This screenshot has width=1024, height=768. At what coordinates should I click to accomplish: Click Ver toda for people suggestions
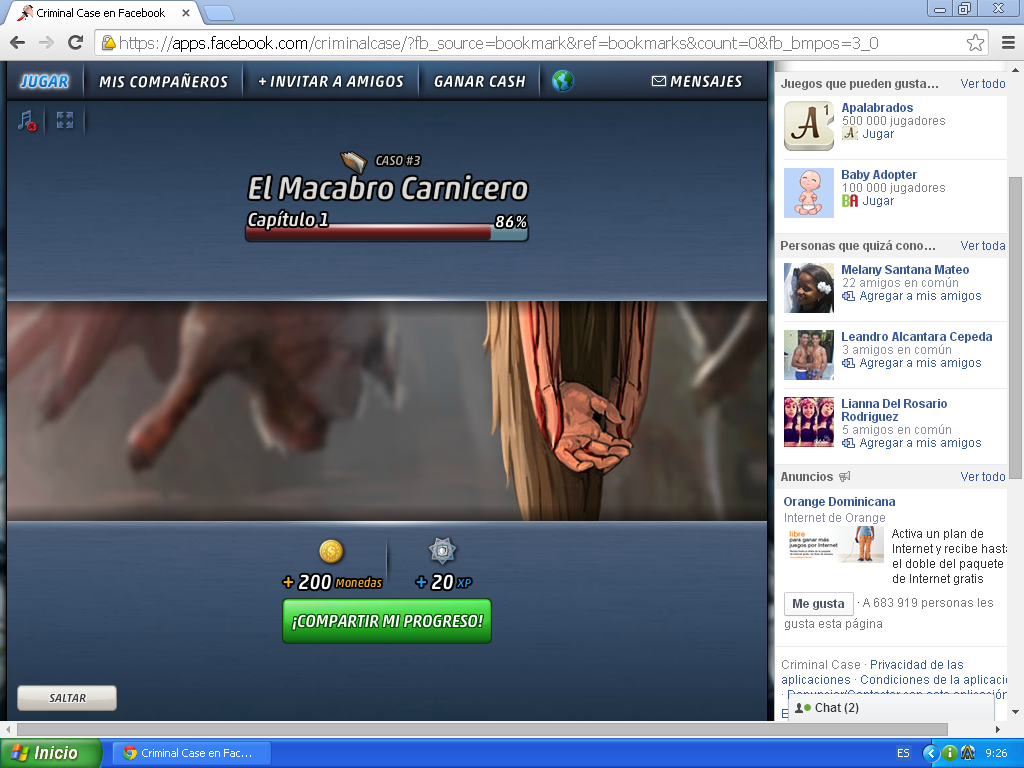point(983,246)
